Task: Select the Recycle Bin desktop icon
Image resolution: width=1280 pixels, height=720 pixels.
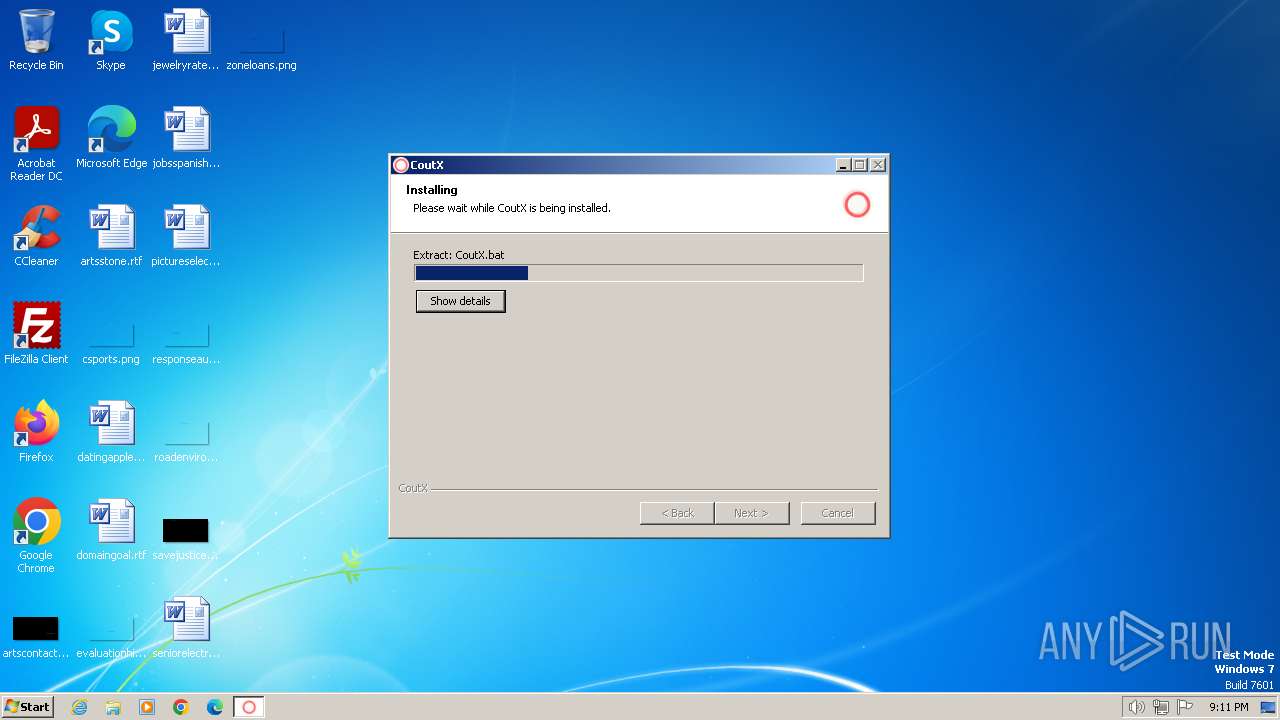Action: point(36,41)
